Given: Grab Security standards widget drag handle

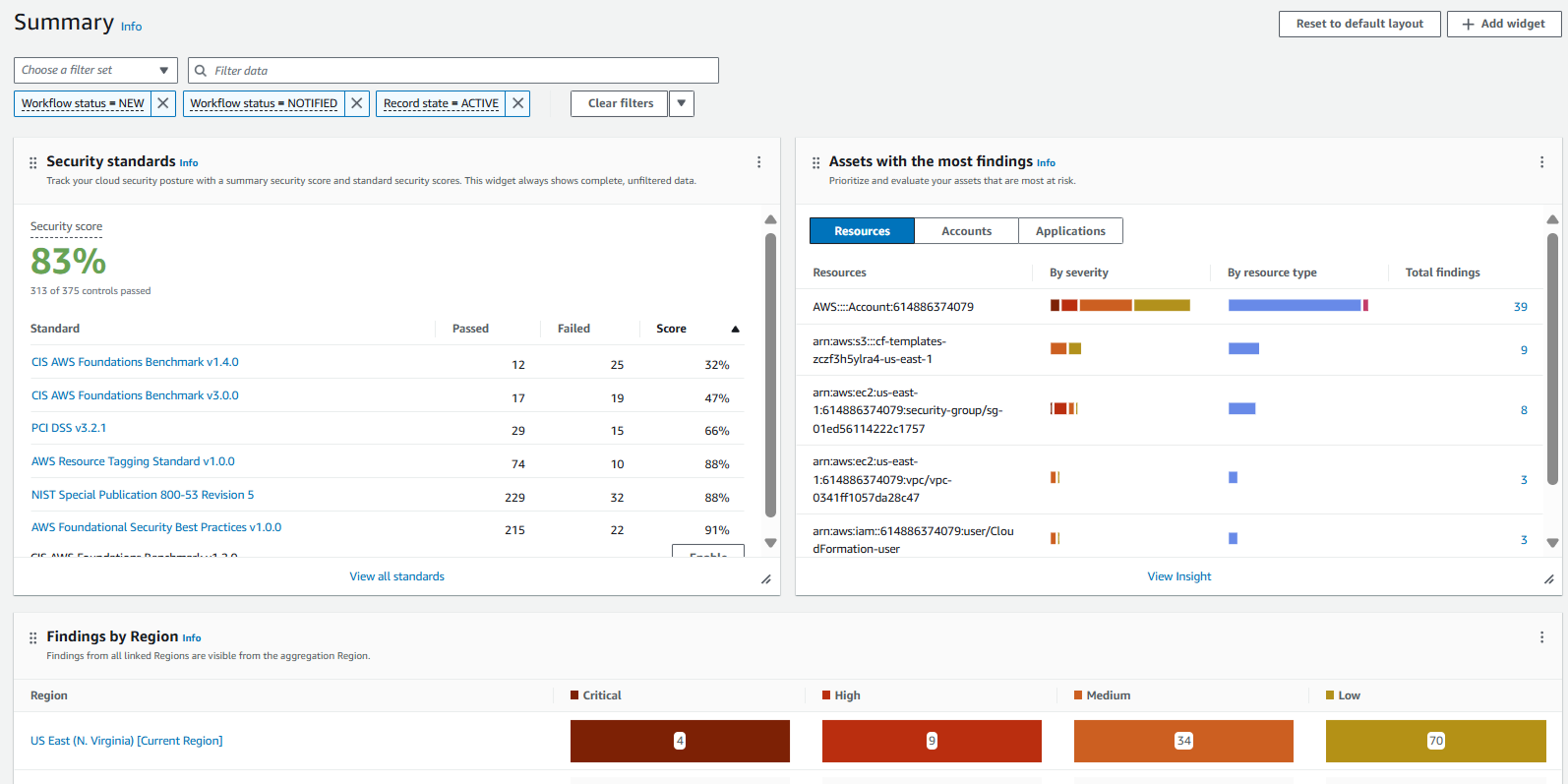Looking at the screenshot, I should [33, 163].
